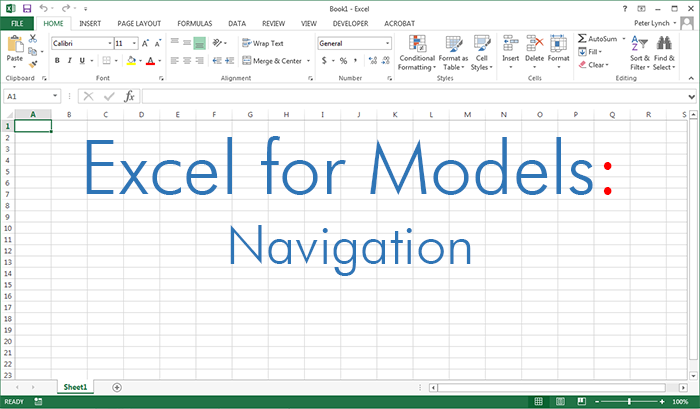Viewport: 700px width, 409px height.
Task: Click Delete cells button
Action: pos(534,53)
